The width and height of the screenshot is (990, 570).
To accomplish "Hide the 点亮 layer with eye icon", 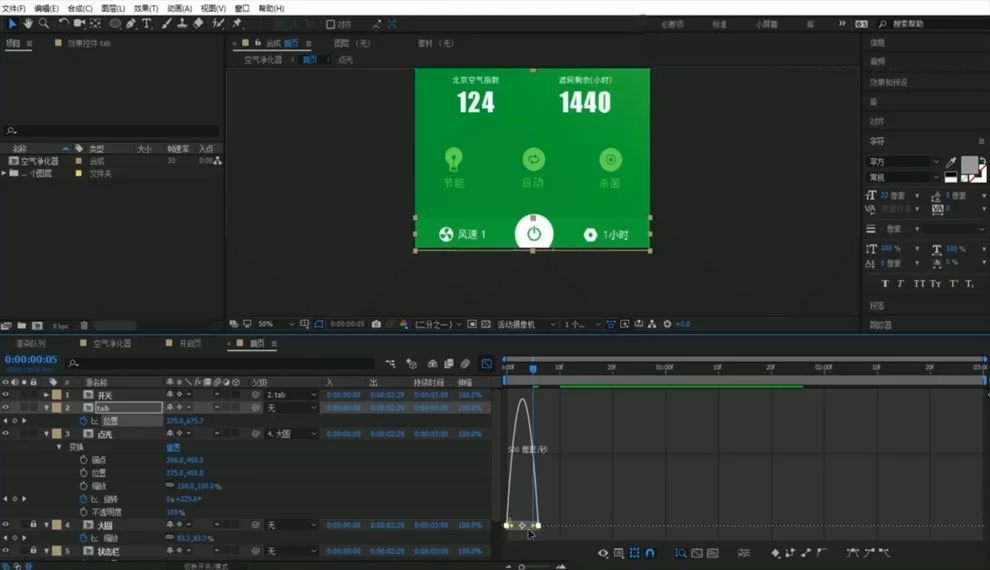I will [6, 434].
